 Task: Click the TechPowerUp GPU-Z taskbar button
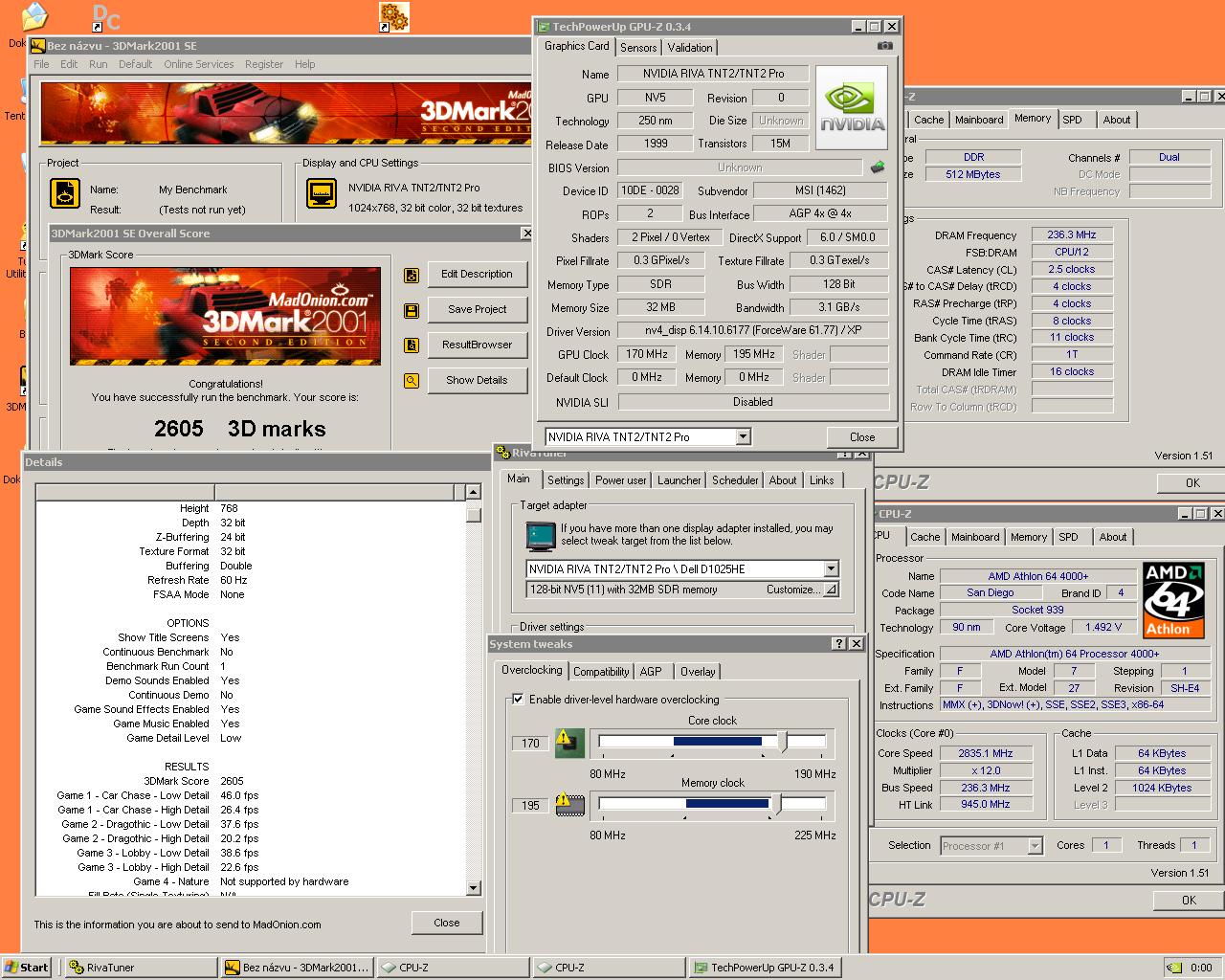pos(765,968)
